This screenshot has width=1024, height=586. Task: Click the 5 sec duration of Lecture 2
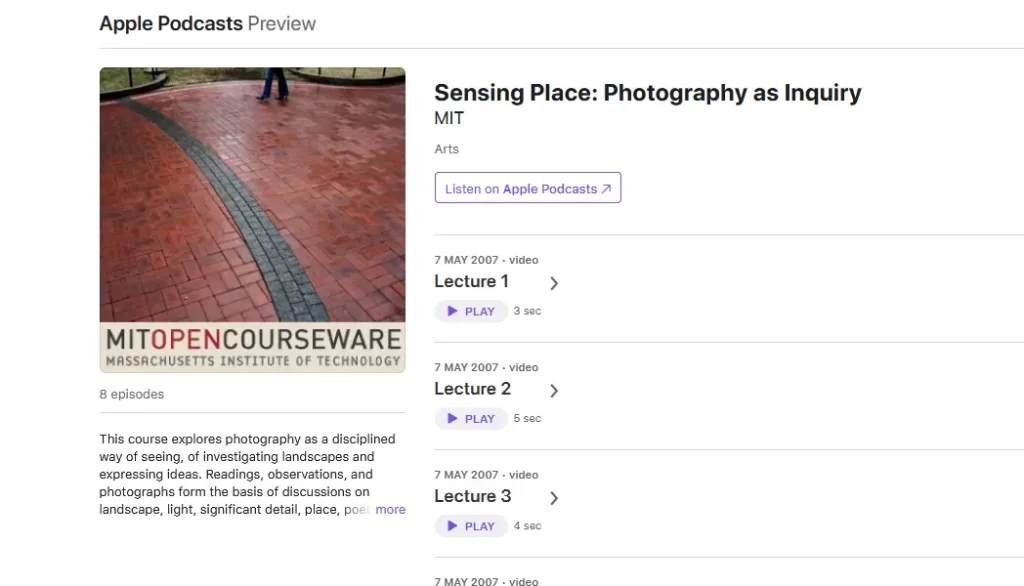pos(527,418)
